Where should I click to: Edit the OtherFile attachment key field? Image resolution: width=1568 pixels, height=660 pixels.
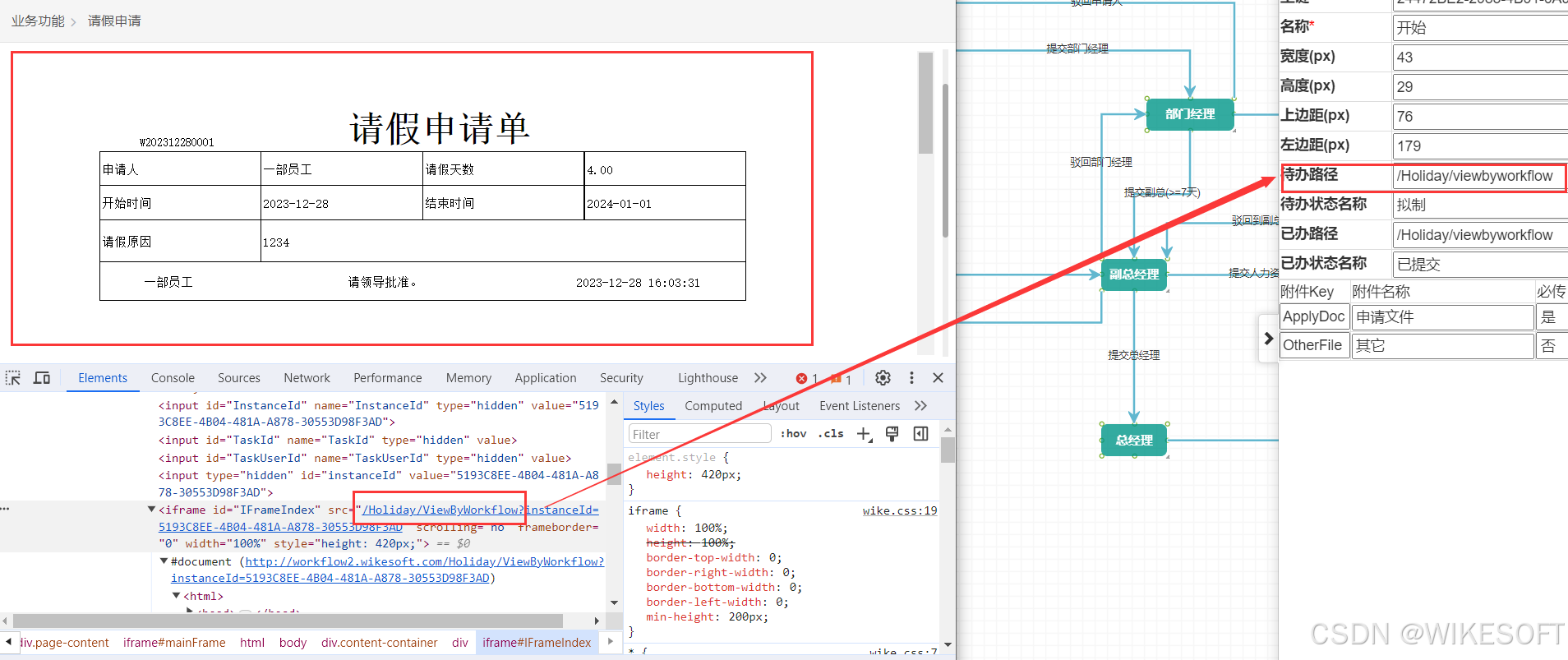(x=1315, y=346)
